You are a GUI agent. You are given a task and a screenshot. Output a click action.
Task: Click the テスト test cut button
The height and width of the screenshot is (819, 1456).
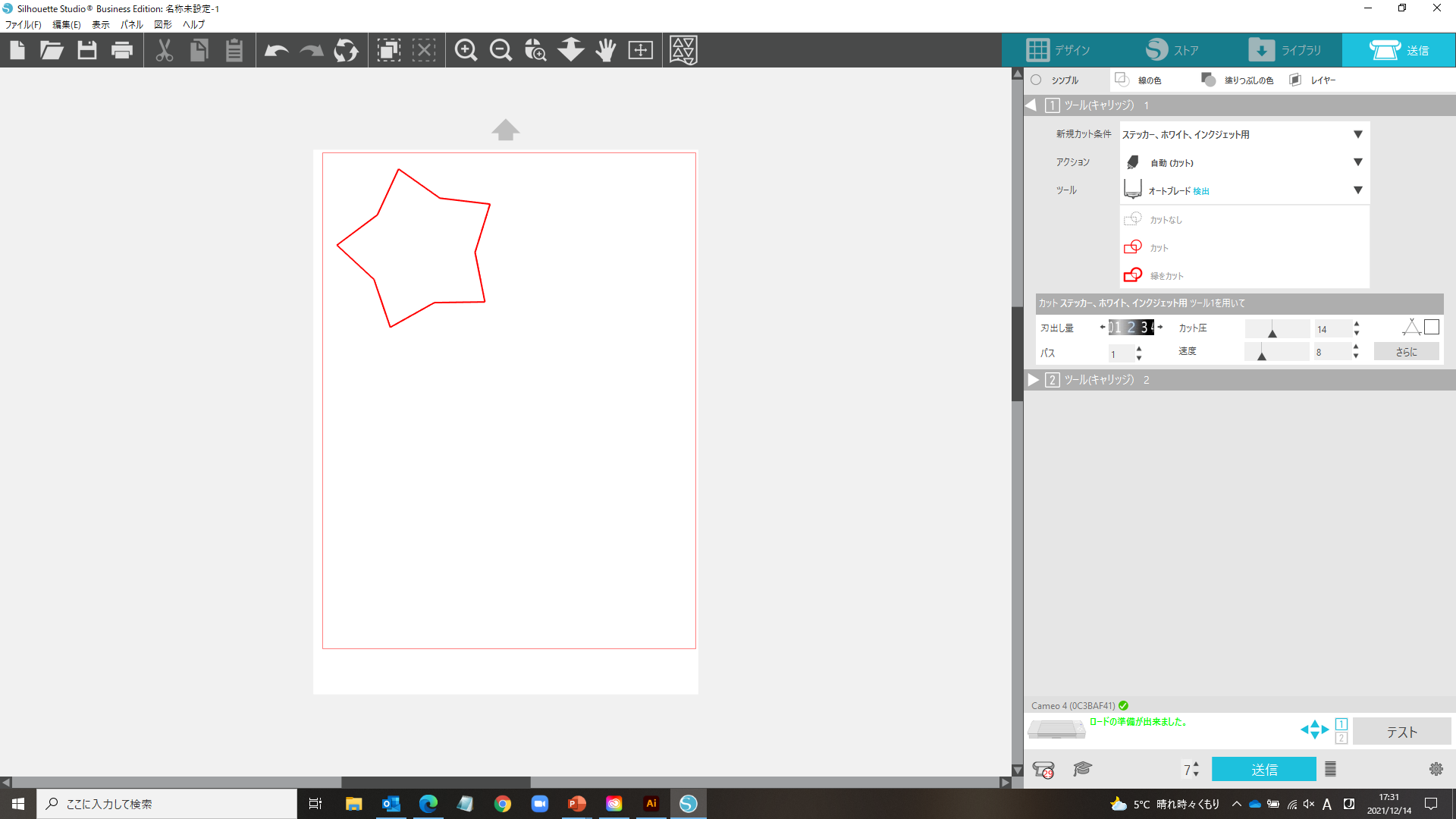click(1402, 732)
